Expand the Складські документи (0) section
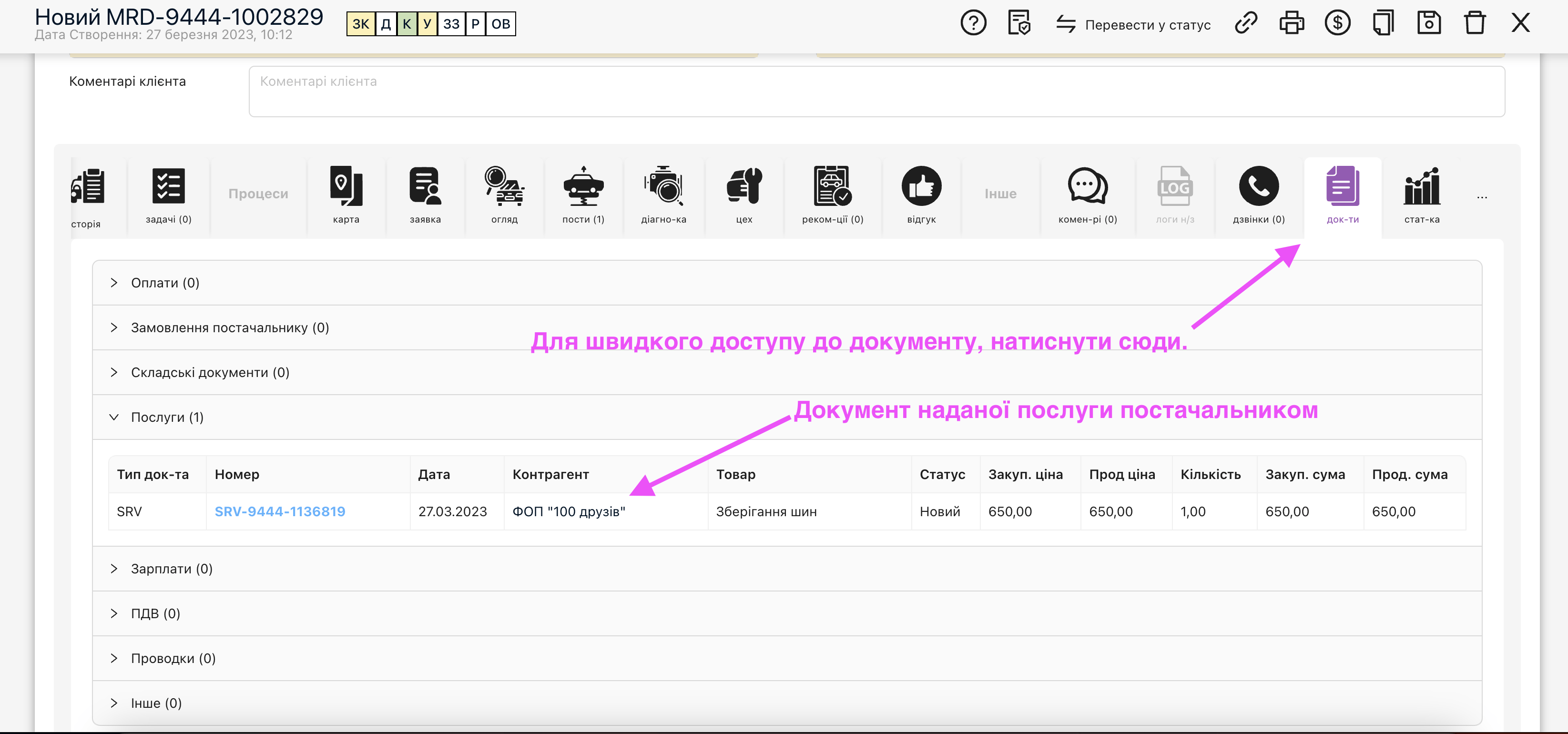The width and height of the screenshot is (1568, 734). [x=210, y=372]
